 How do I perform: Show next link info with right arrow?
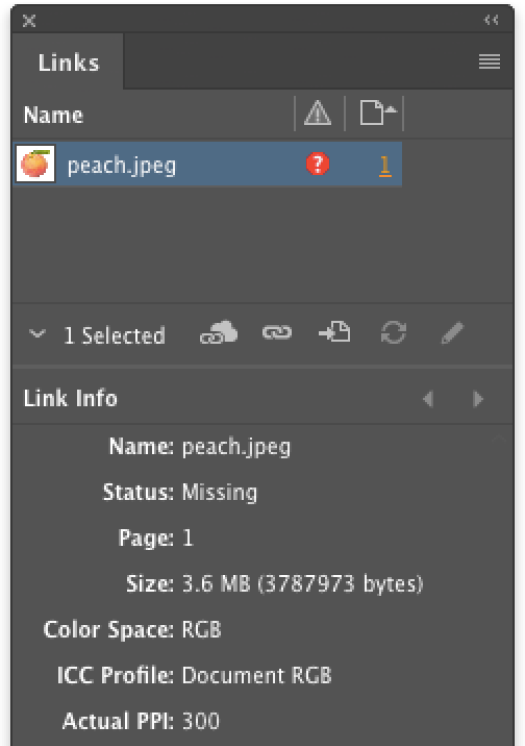point(478,399)
